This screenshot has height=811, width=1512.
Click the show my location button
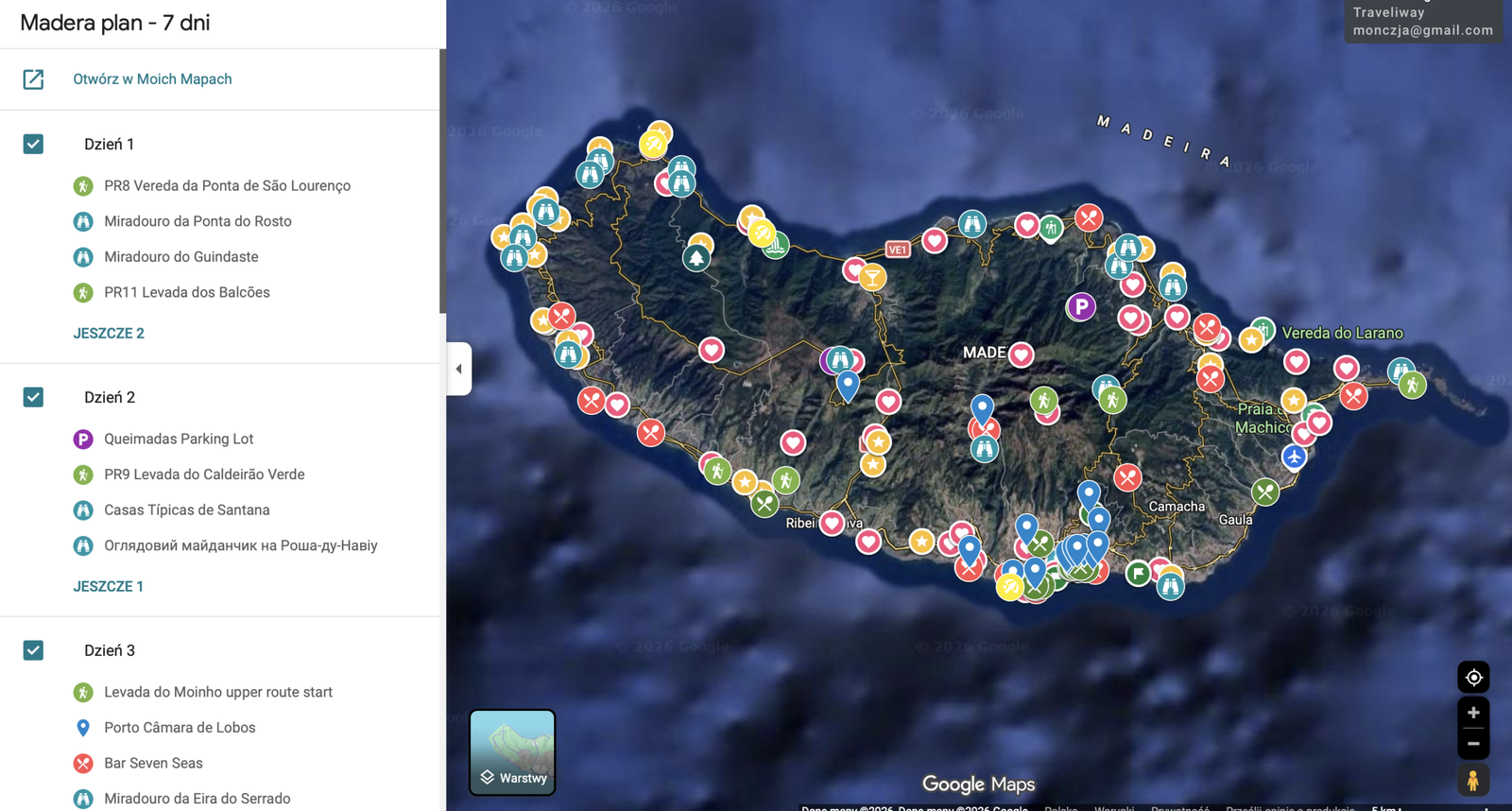pos(1472,677)
